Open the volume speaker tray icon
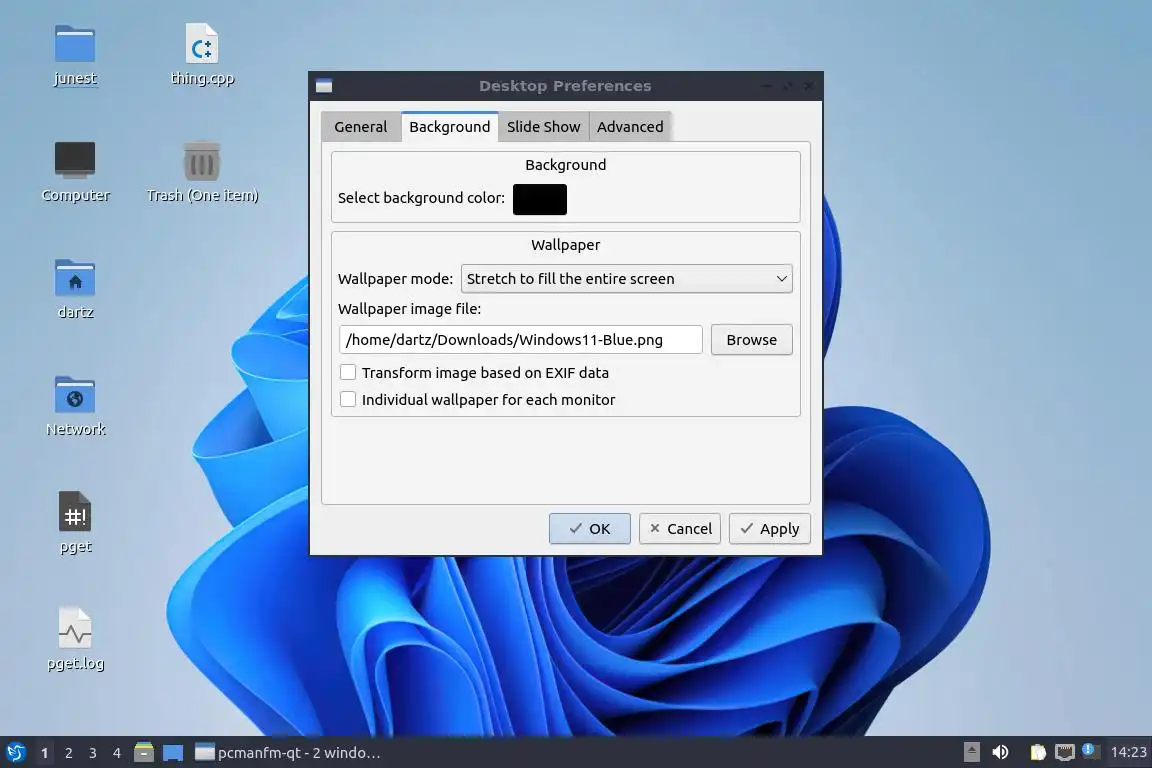The height and width of the screenshot is (768, 1152). (1000, 752)
